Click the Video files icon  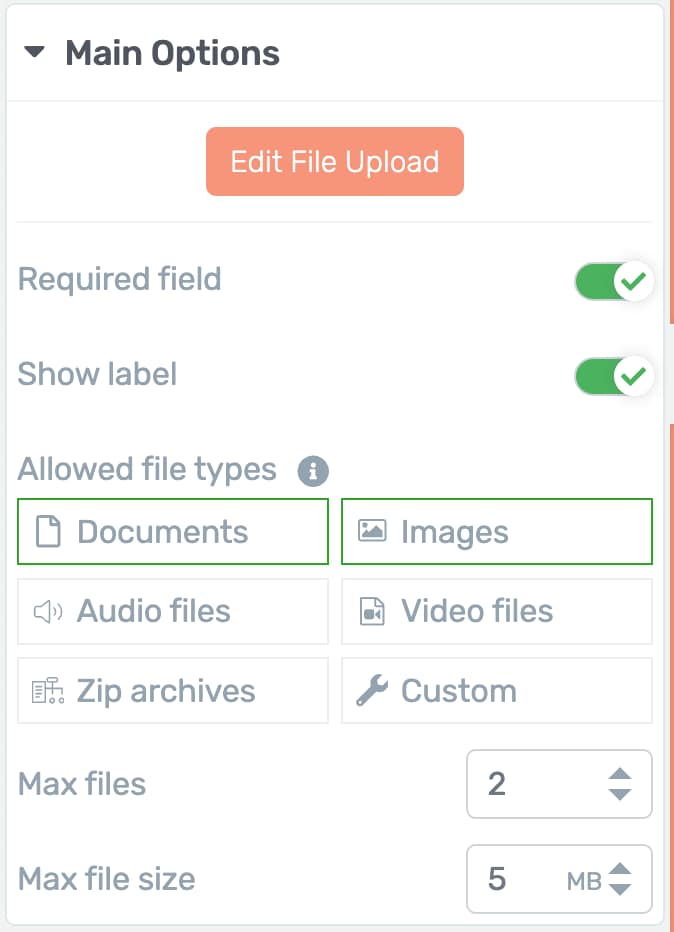click(371, 611)
